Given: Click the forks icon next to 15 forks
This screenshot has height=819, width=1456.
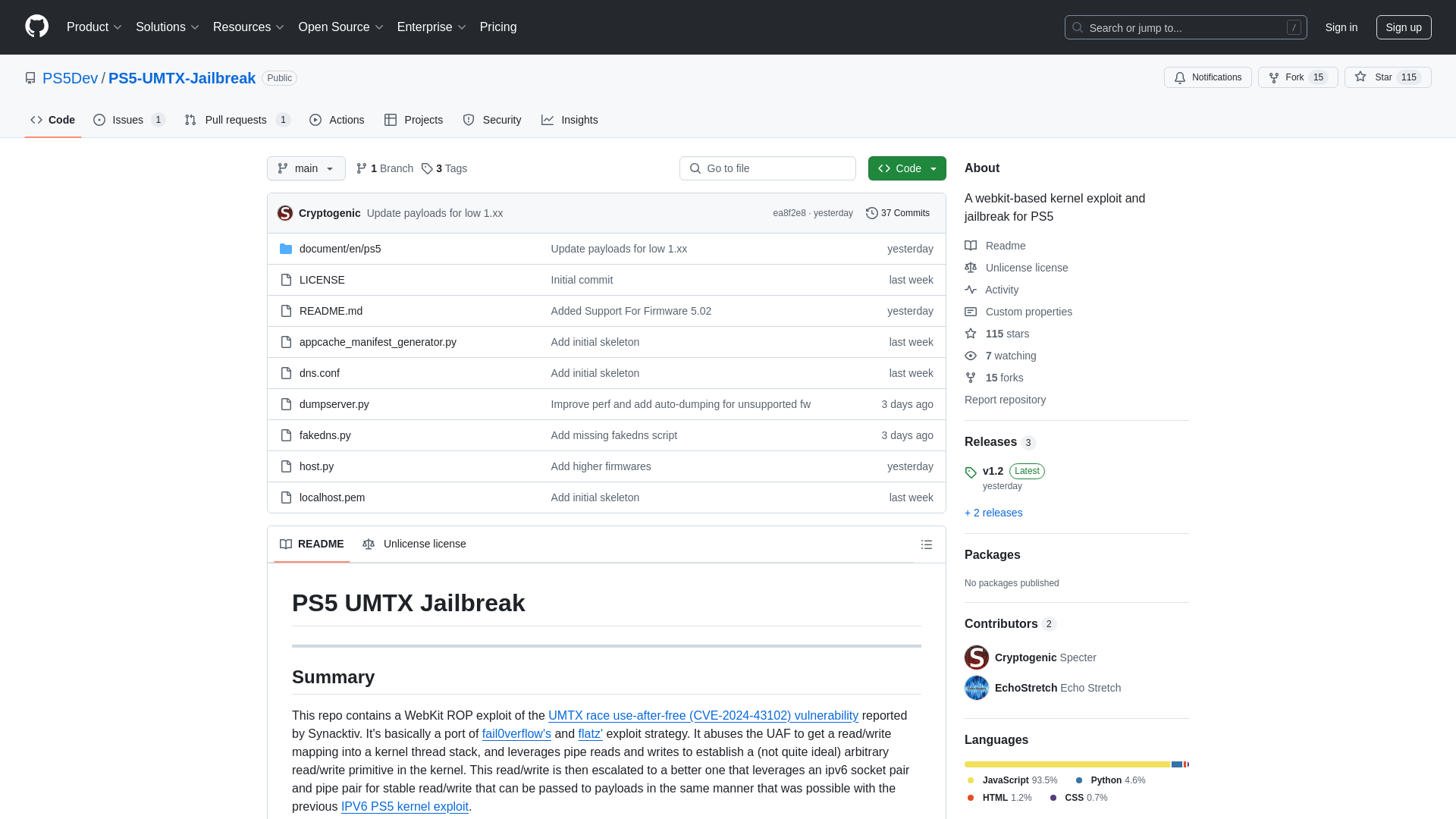Looking at the screenshot, I should point(971,378).
